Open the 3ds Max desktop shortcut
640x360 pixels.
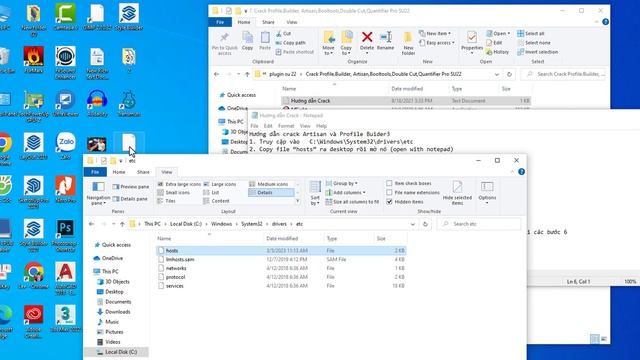(65, 318)
